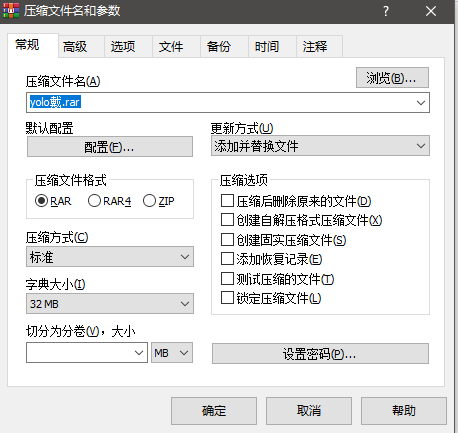
Task: Confirm with the 确定 button
Action: tap(214, 411)
